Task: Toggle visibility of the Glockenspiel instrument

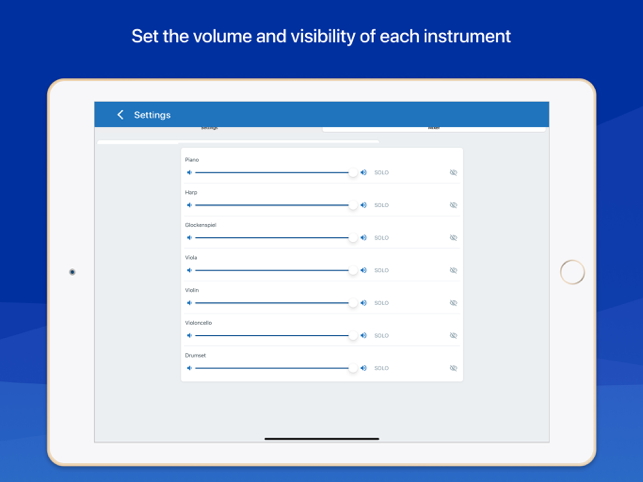Action: click(453, 238)
